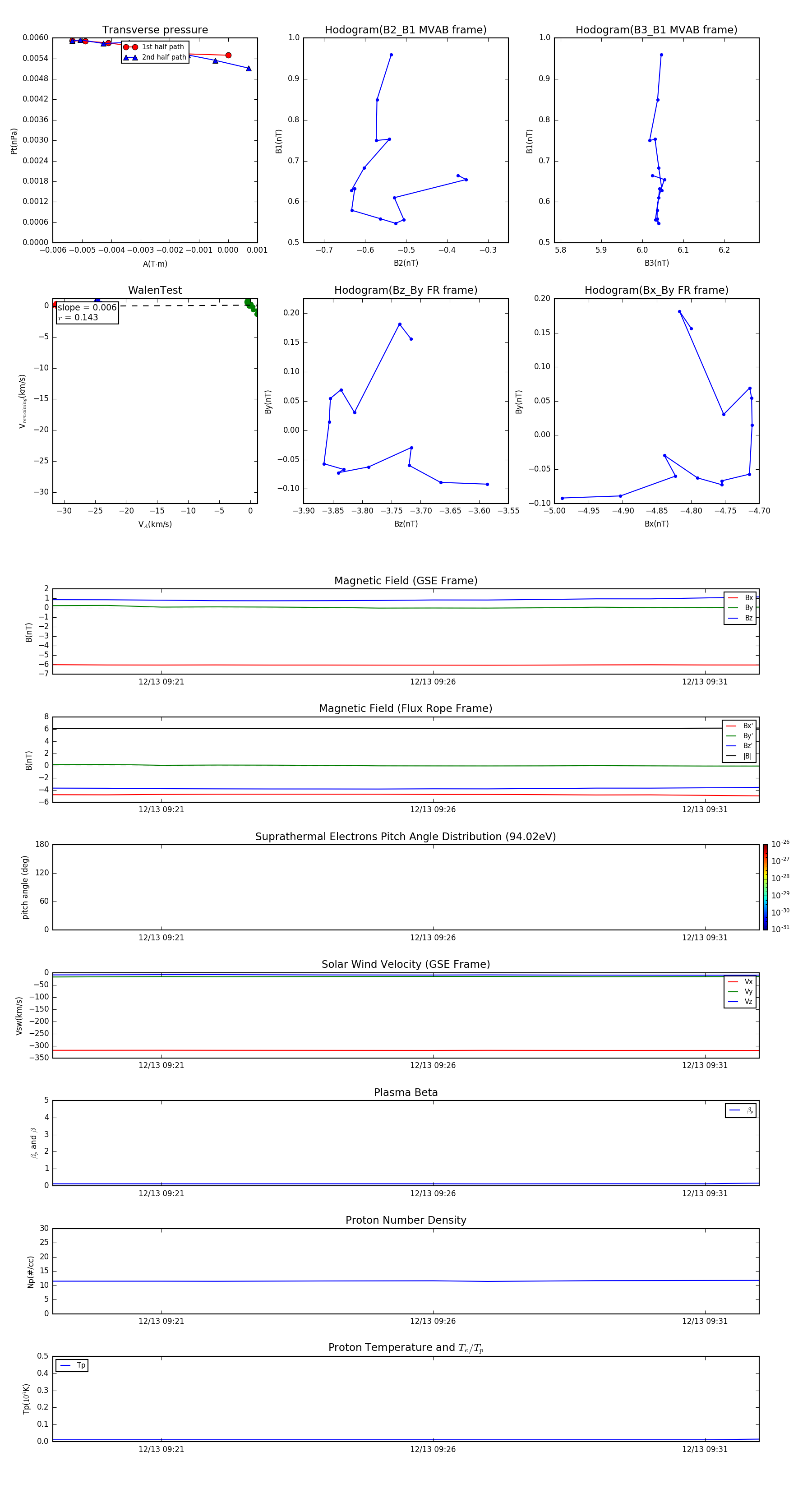Click '|B|' in the Flux Rope legend

coord(740,756)
